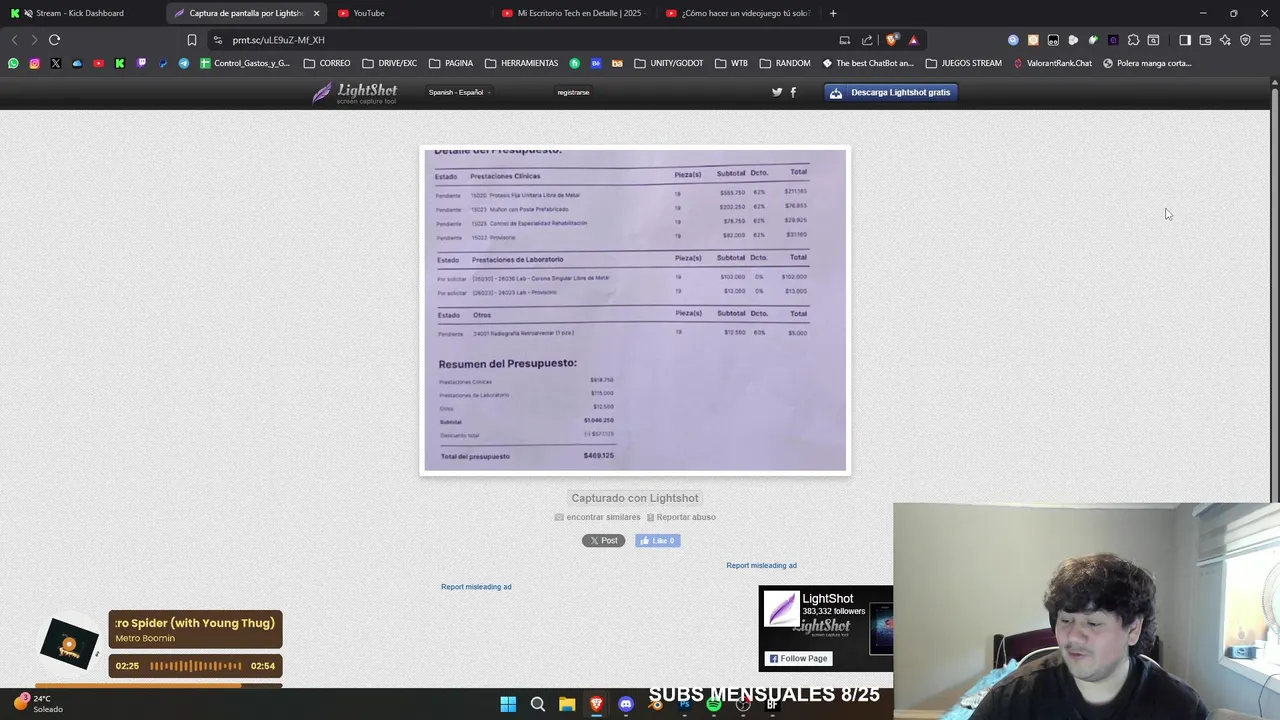Open the share icon in address bar
1280x720 pixels.
pyautogui.click(x=867, y=40)
